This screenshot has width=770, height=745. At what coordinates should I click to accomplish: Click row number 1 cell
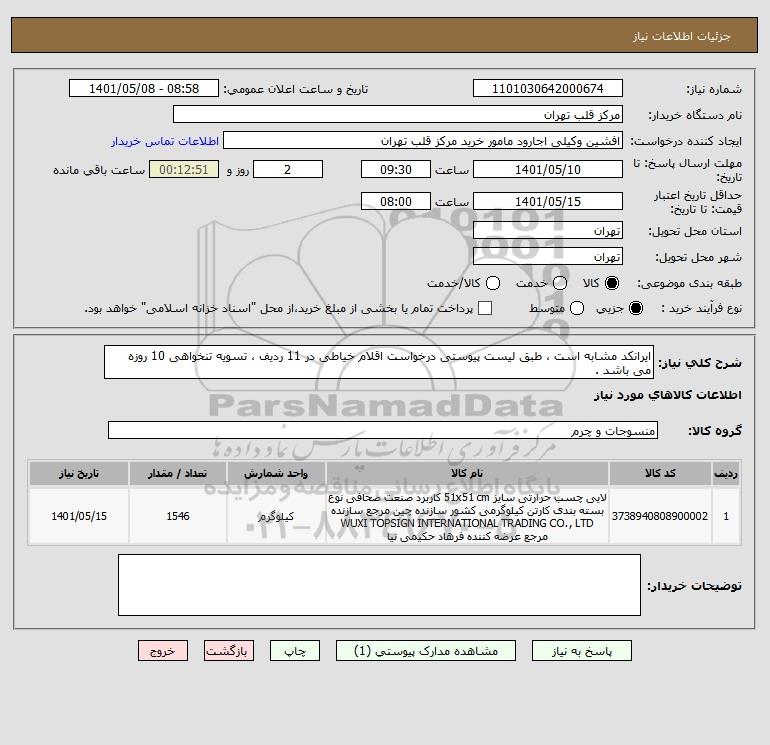(x=726, y=516)
